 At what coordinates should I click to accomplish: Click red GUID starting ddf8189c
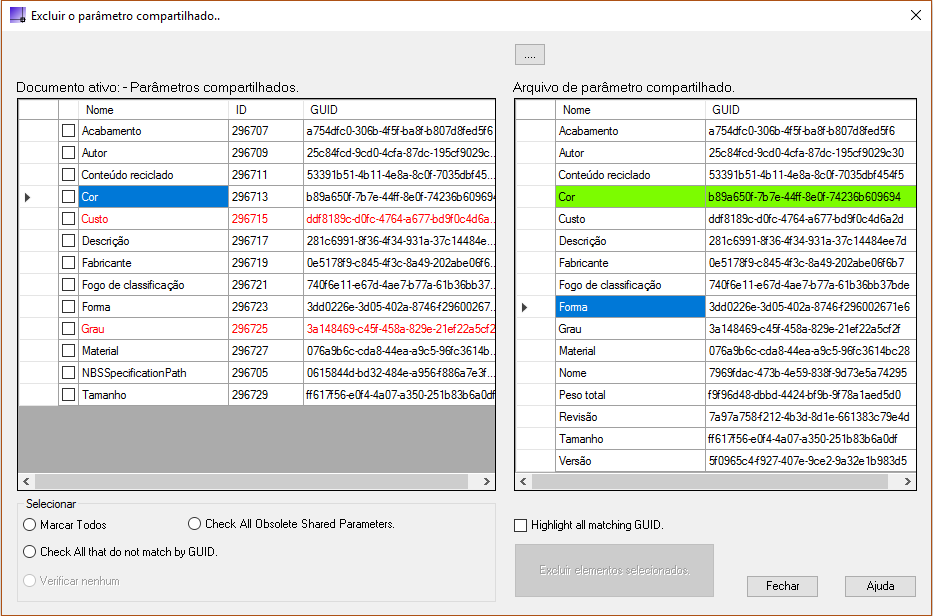399,219
